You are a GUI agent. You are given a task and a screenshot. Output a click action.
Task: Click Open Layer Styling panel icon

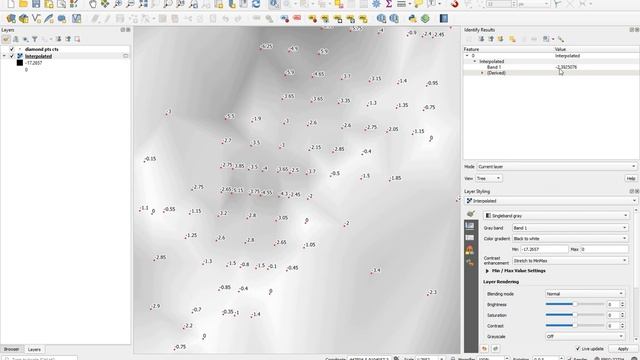6,39
